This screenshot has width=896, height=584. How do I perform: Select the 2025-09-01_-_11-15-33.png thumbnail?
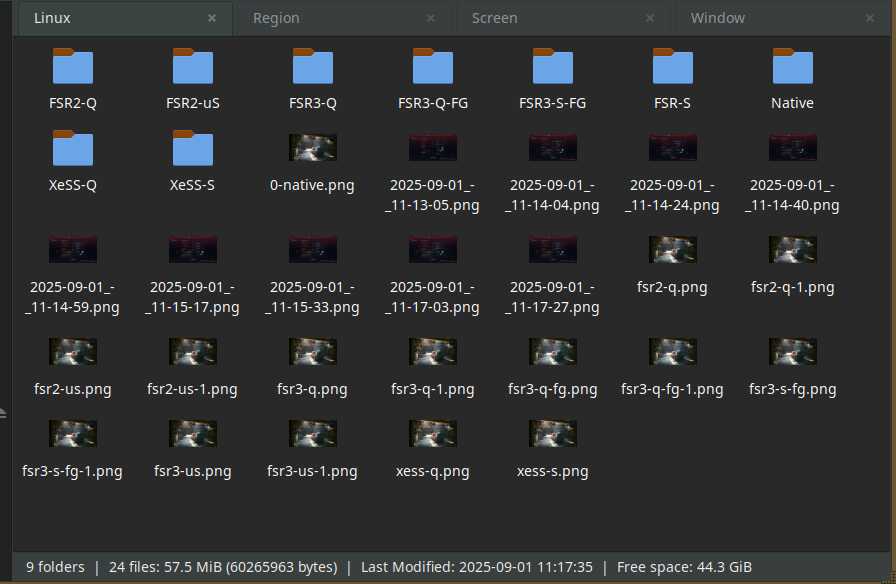point(313,249)
